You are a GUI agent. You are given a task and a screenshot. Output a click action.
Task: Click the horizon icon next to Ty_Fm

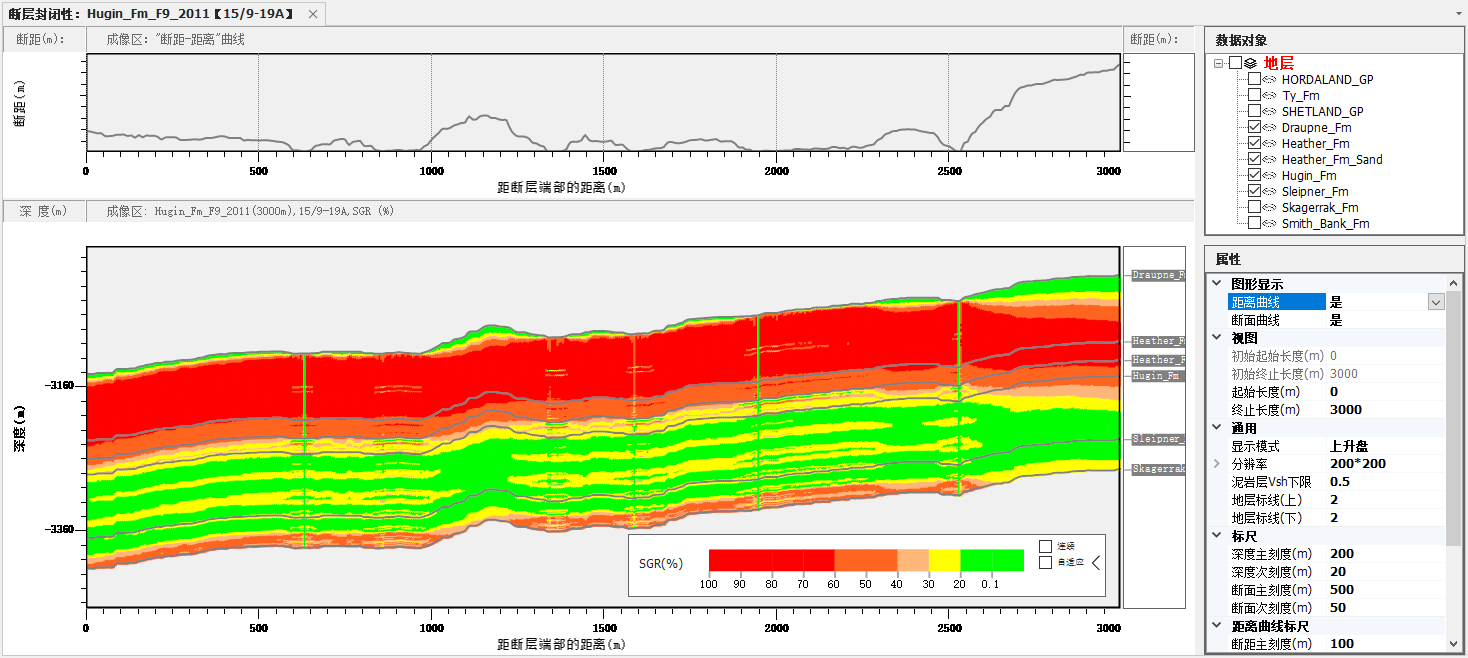[1270, 95]
